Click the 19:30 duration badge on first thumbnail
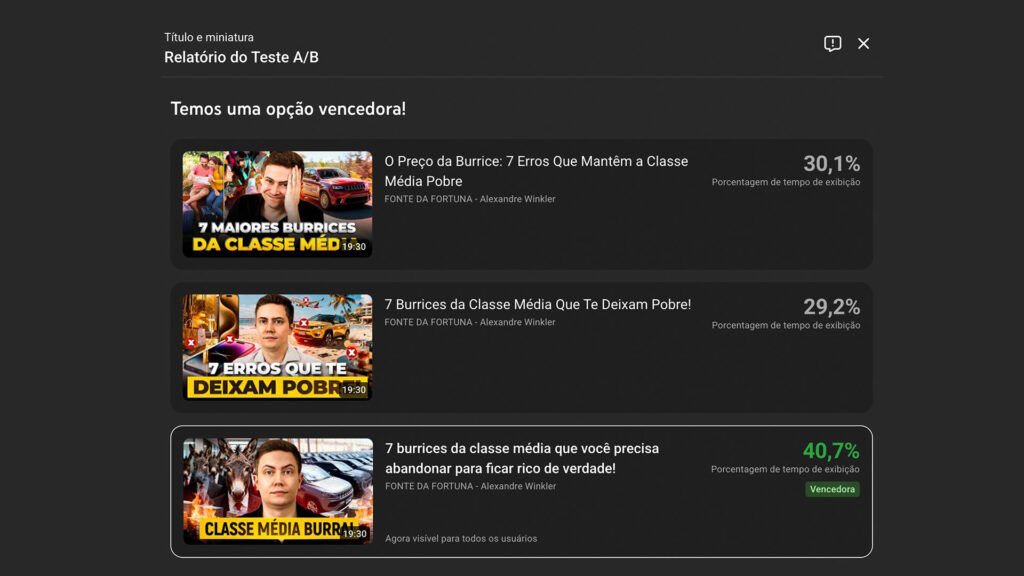Viewport: 1024px width, 576px height. (354, 246)
